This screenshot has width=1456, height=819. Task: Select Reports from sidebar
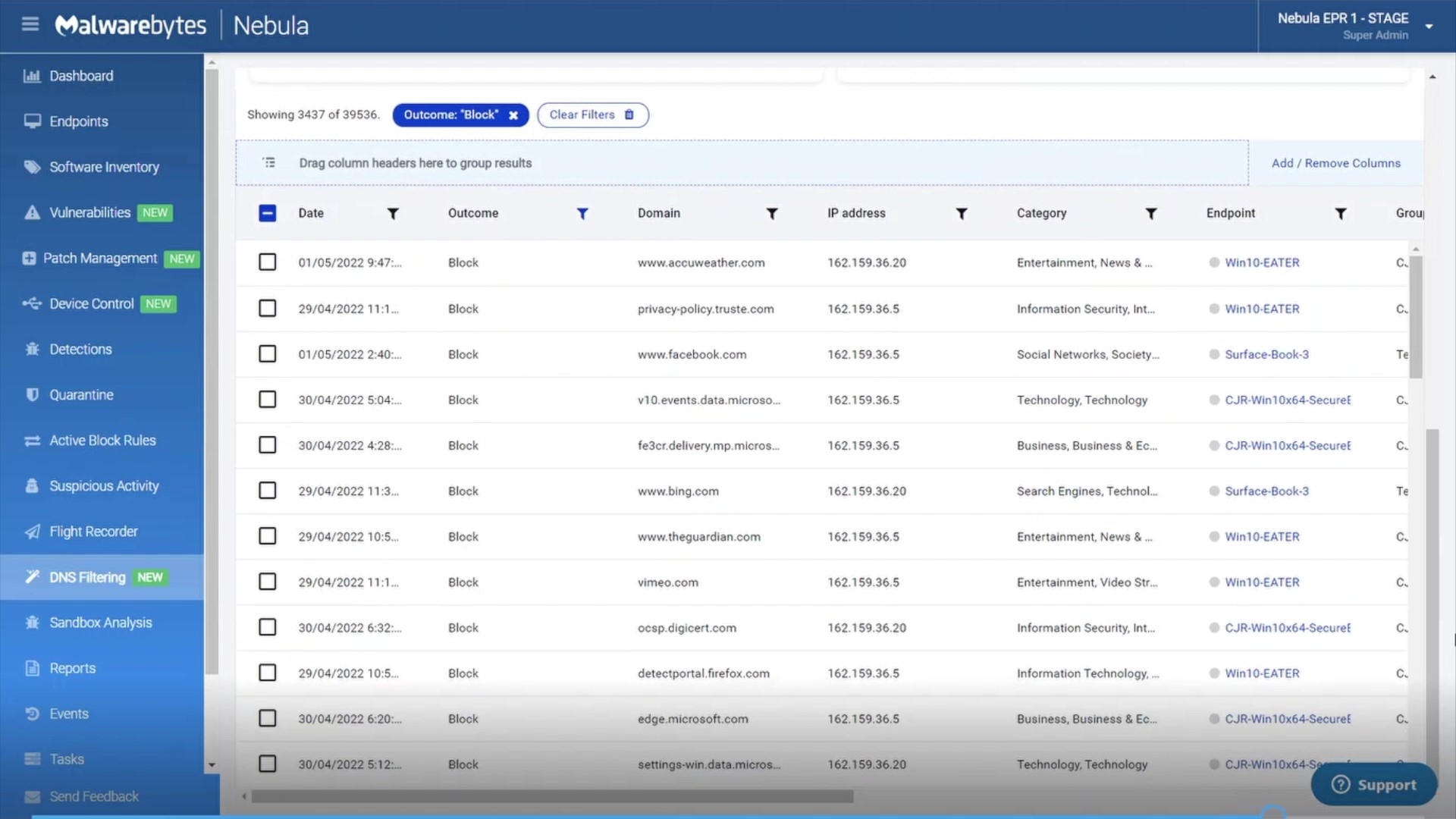click(72, 667)
